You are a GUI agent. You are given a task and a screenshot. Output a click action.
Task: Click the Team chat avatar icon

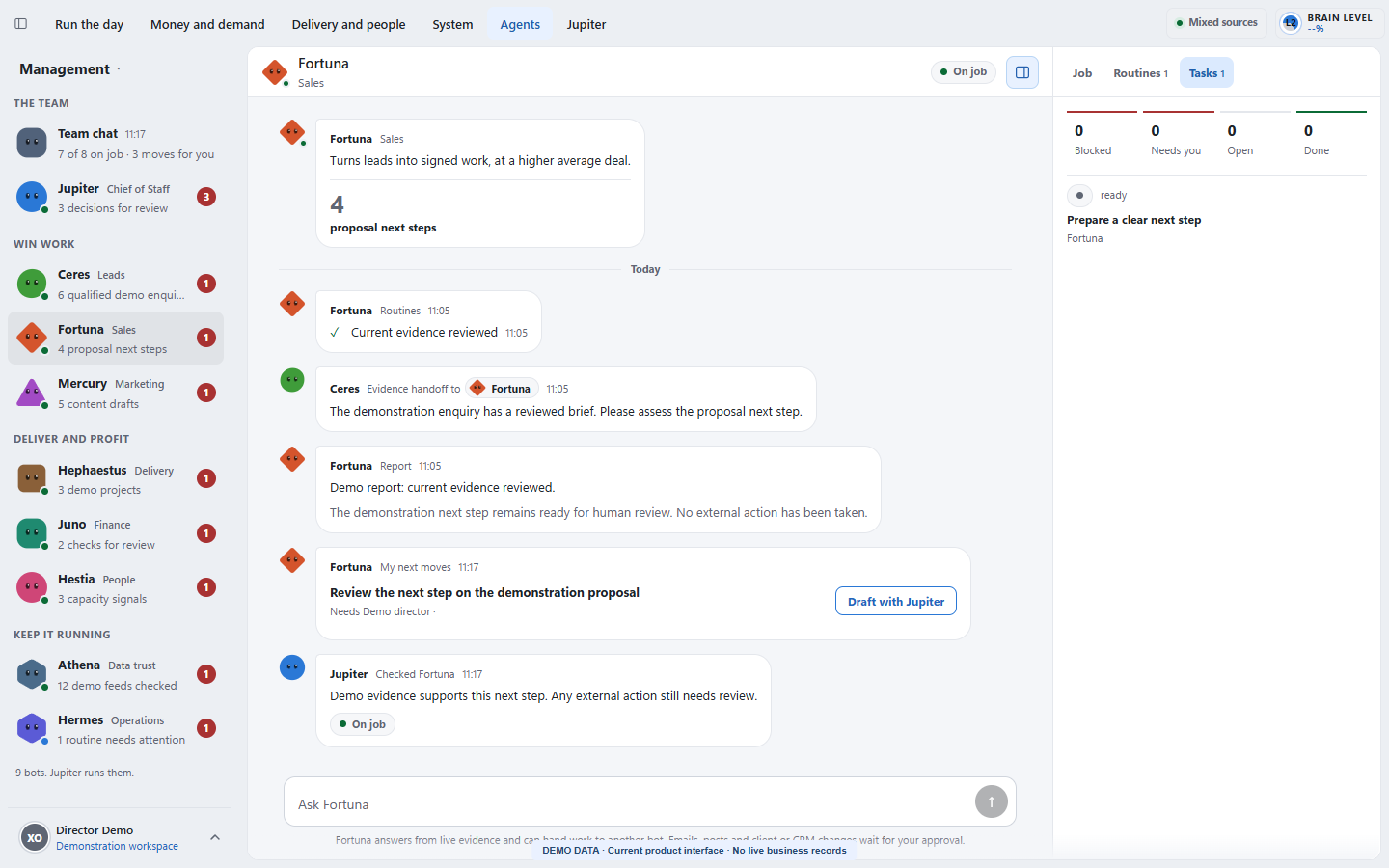[x=32, y=143]
